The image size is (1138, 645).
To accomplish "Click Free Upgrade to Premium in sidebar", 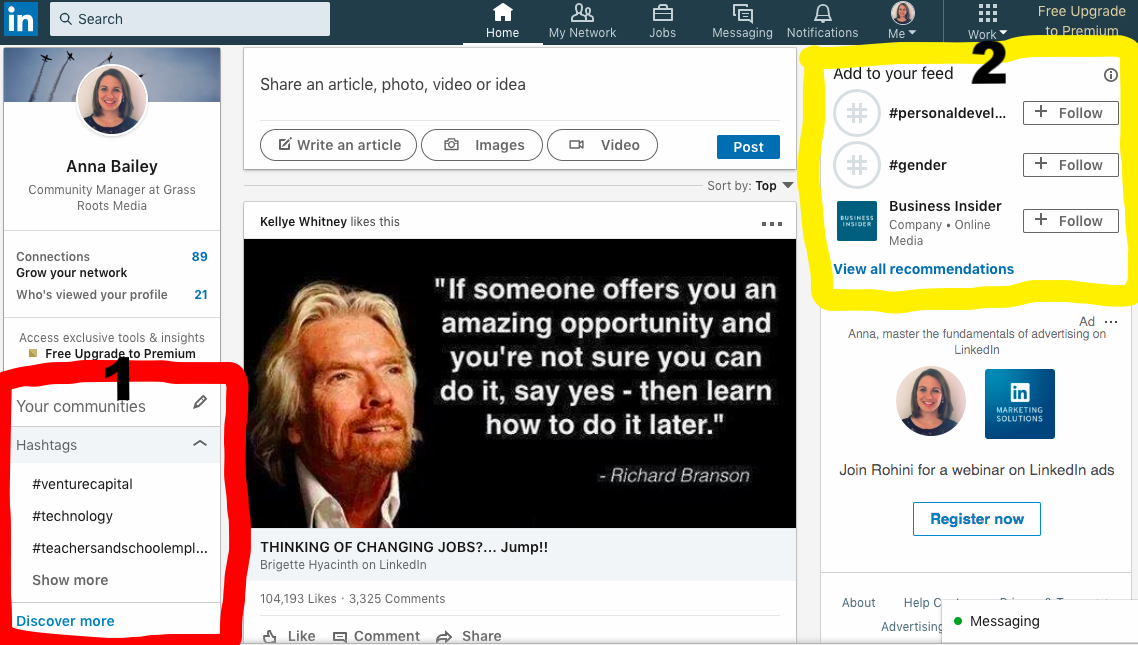I will (x=120, y=353).
